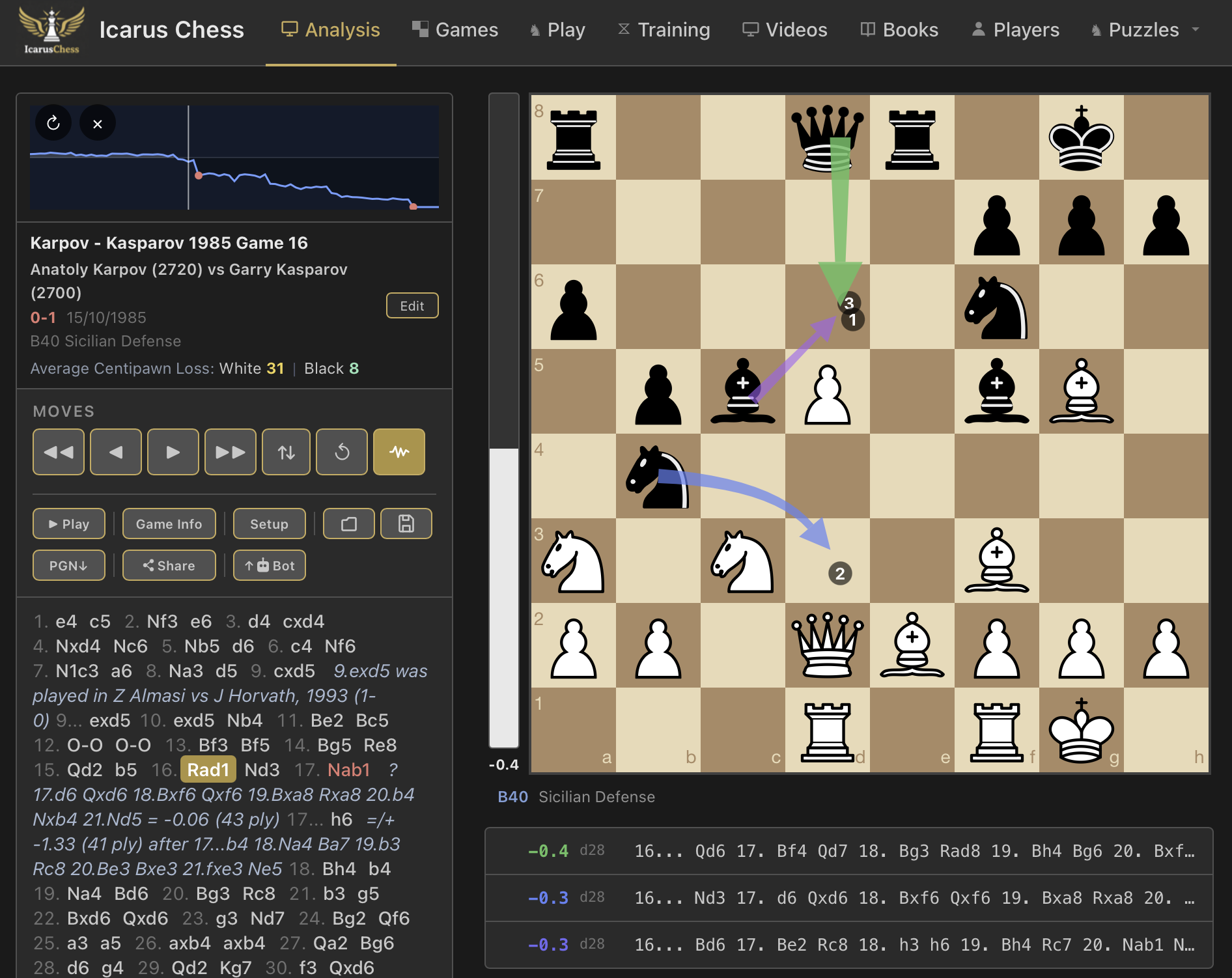
Task: Rewind to the start of the game
Action: tap(58, 451)
